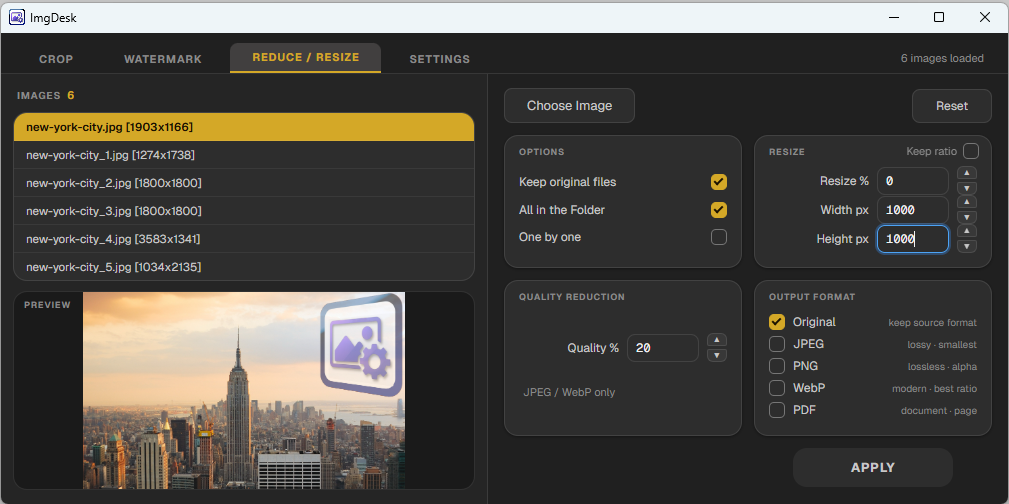1009x504 pixels.
Task: Select the Reduce / Resize tab
Action: [306, 57]
